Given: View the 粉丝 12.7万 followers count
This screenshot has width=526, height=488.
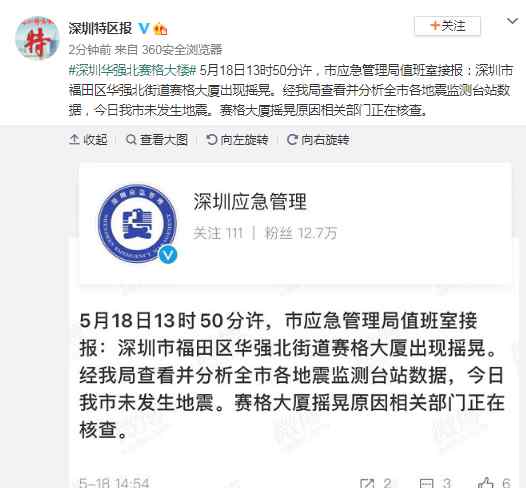Looking at the screenshot, I should (x=301, y=233).
